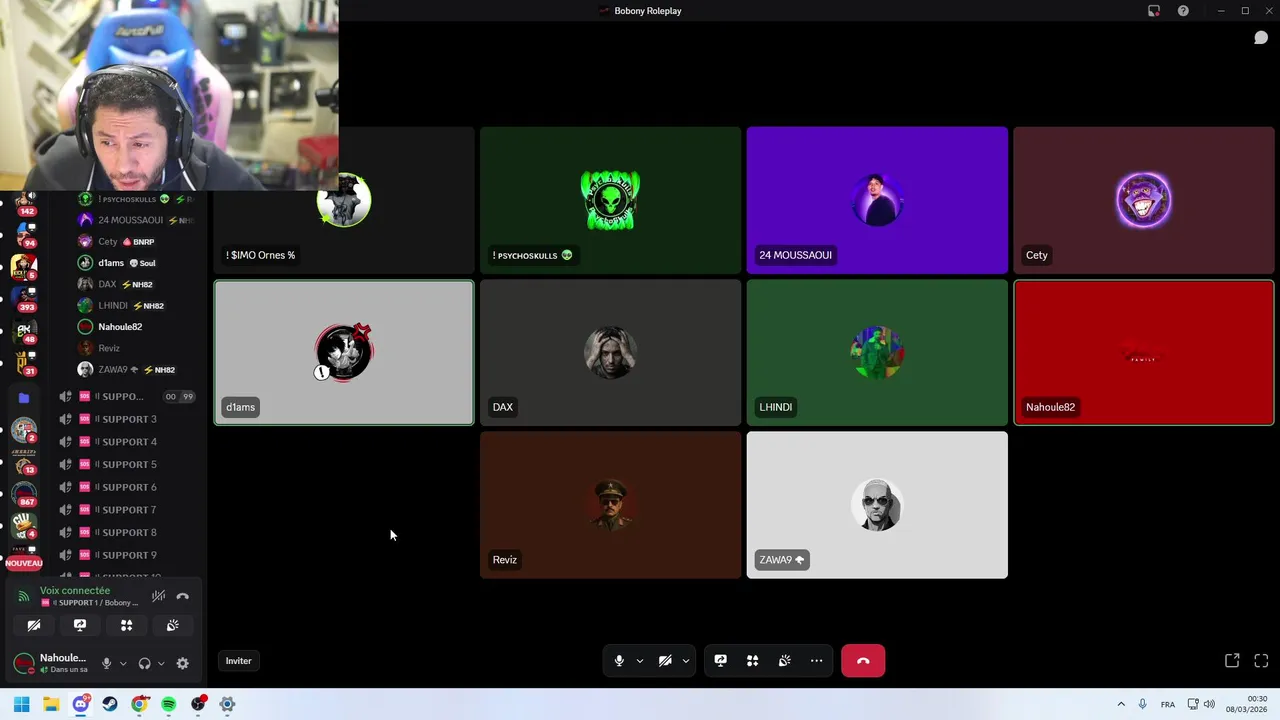Screen dimensions: 1280x720
Task: Join the SUPPORT 4 voice channel
Action: click(x=127, y=442)
